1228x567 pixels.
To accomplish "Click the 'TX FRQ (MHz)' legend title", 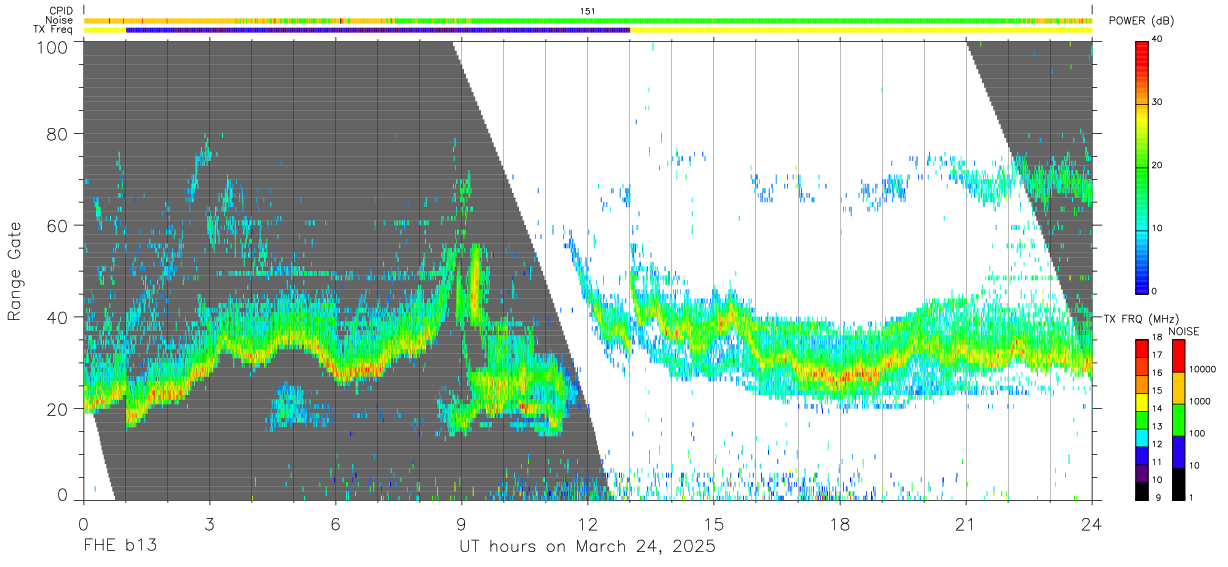I will coord(1141,319).
